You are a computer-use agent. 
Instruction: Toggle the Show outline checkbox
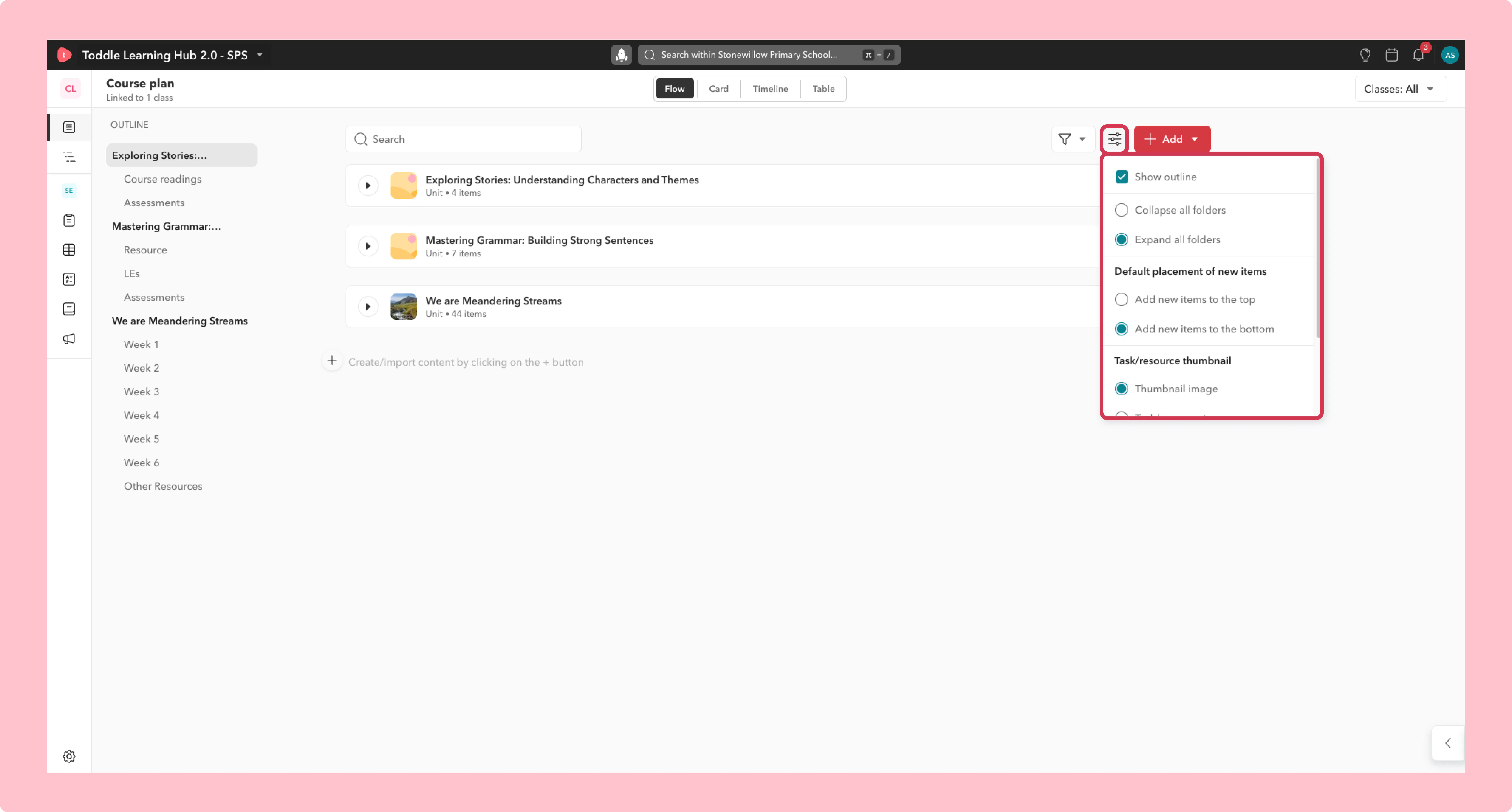[1121, 177]
